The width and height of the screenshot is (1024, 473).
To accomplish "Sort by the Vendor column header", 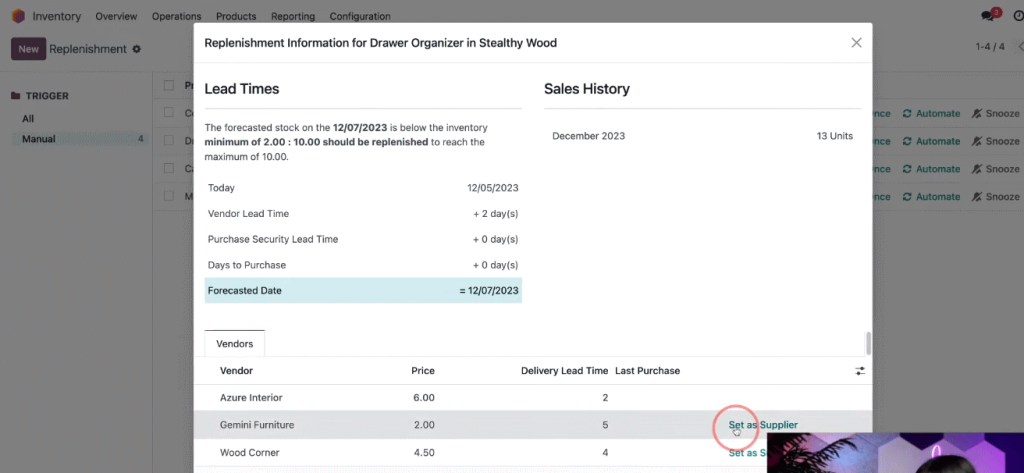I will [236, 371].
